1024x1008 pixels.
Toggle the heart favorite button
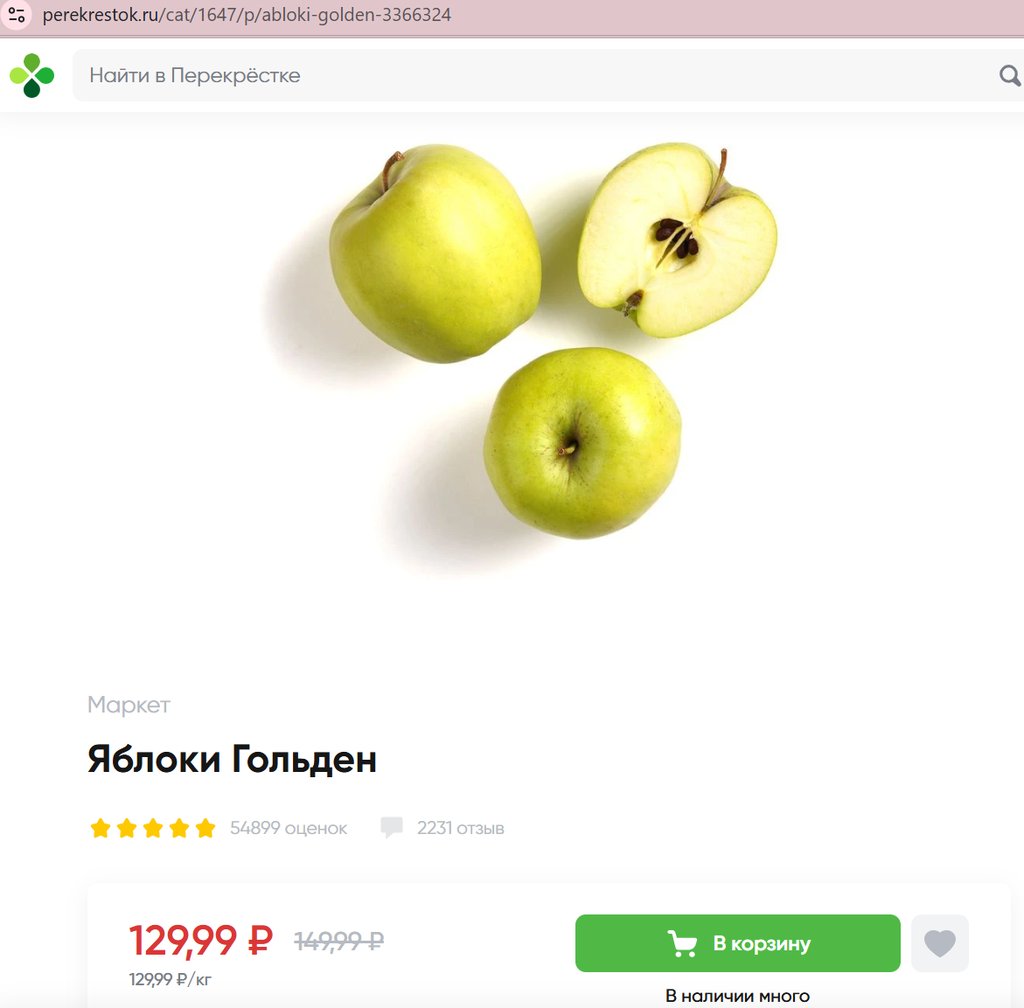(940, 943)
